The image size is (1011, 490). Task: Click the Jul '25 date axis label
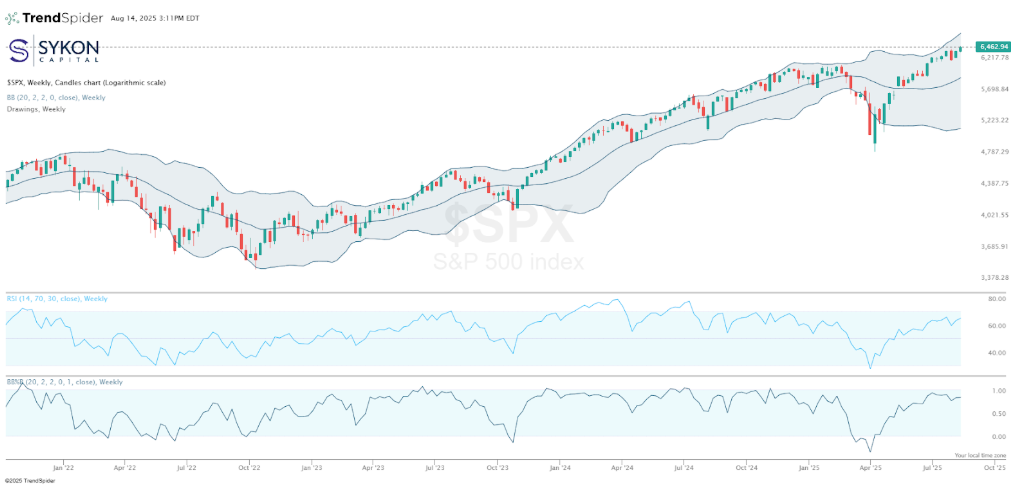(932, 466)
